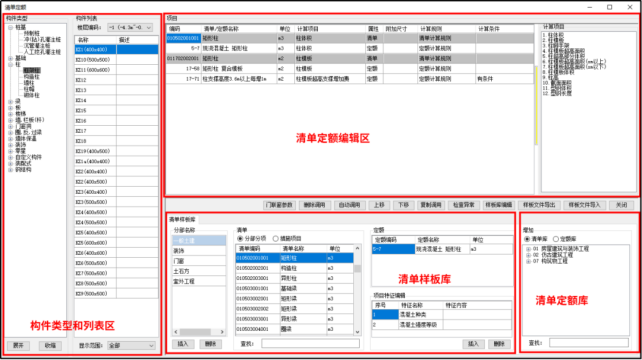
Task: Click the 上移 move-up button
Action: pos(379,205)
